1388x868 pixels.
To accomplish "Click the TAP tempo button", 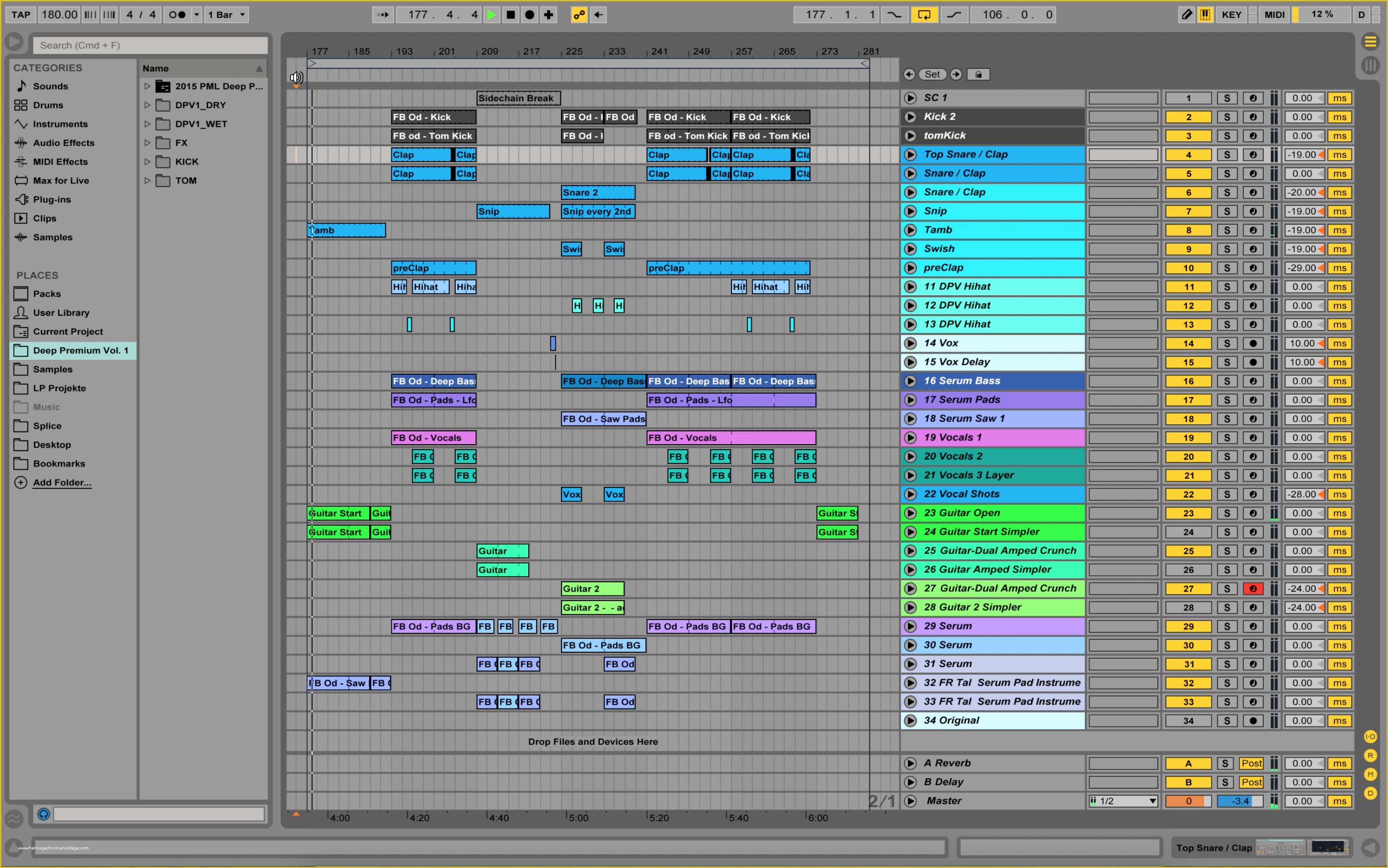I will pyautogui.click(x=21, y=15).
